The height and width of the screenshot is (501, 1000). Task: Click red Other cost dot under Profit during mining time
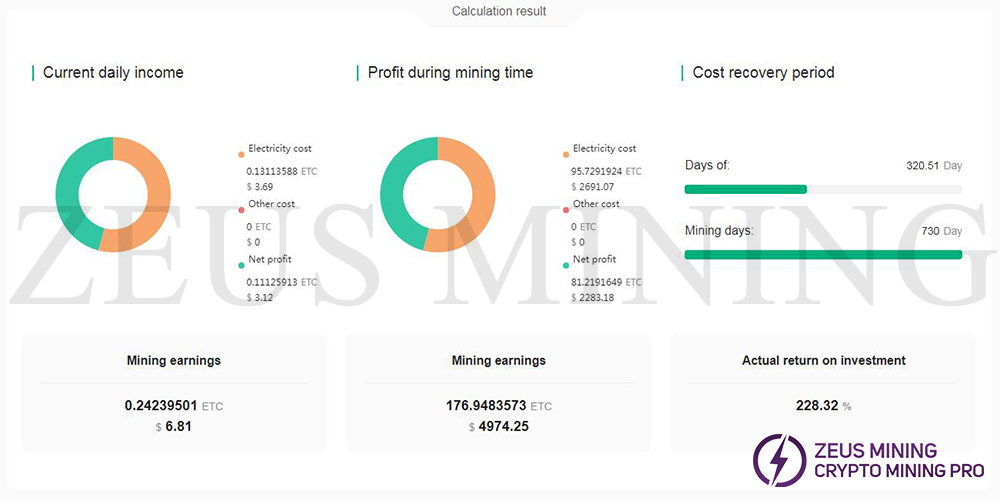pyautogui.click(x=566, y=210)
